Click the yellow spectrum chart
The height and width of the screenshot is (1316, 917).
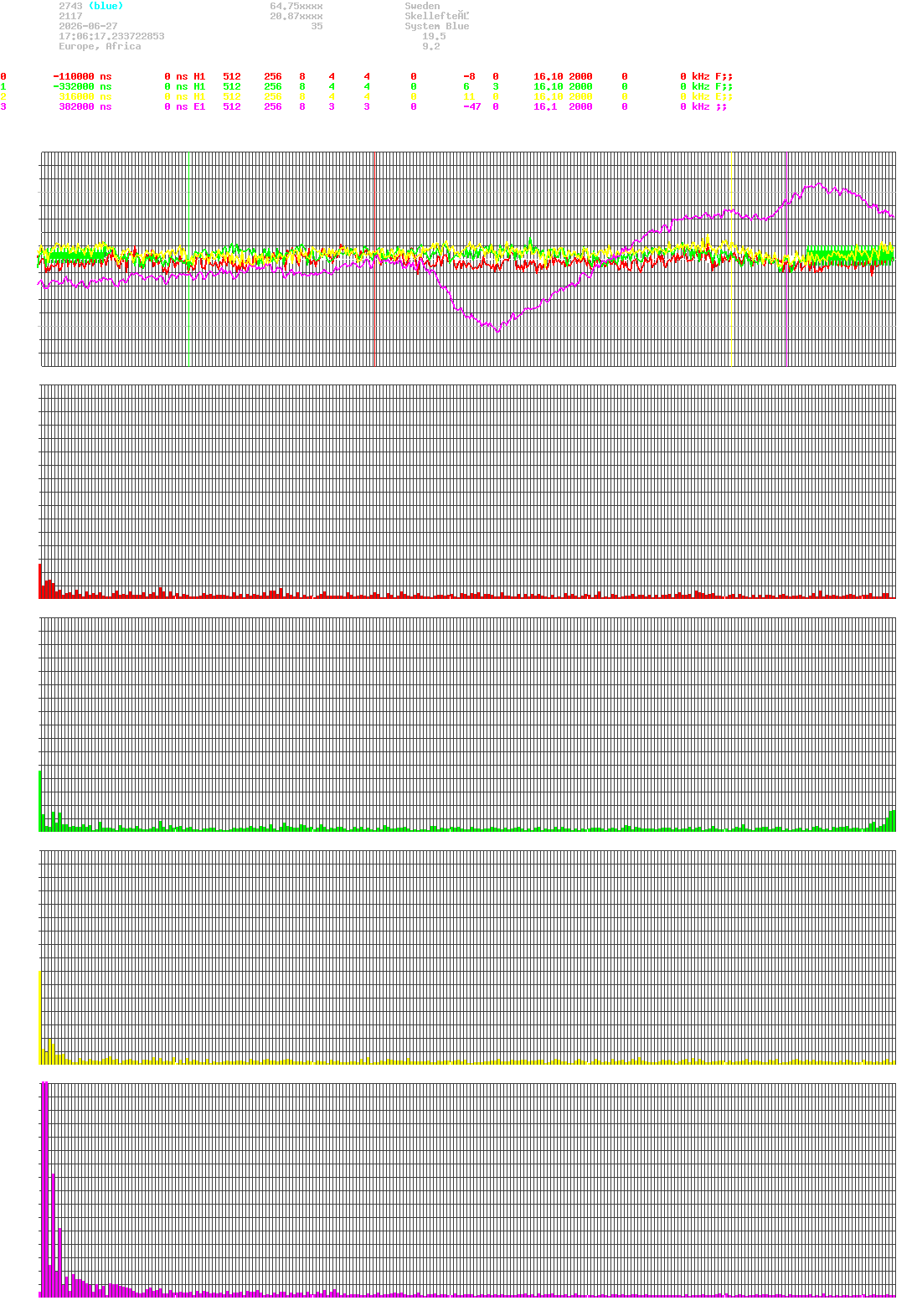click(x=467, y=957)
